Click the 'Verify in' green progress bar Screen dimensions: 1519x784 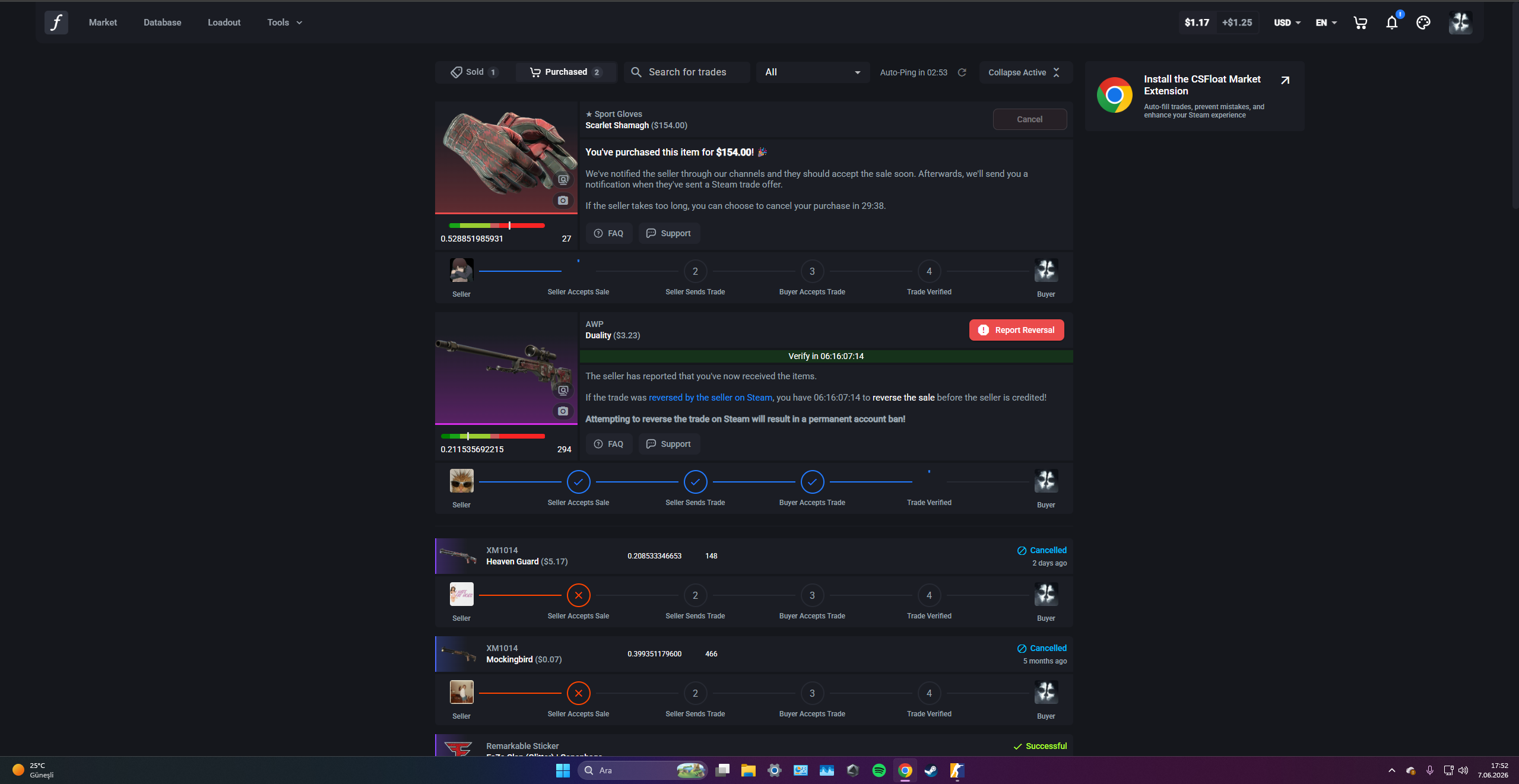[826, 356]
